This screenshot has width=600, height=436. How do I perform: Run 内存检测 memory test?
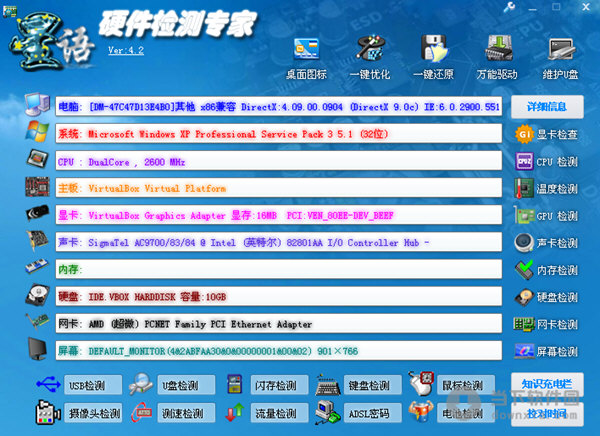point(546,270)
